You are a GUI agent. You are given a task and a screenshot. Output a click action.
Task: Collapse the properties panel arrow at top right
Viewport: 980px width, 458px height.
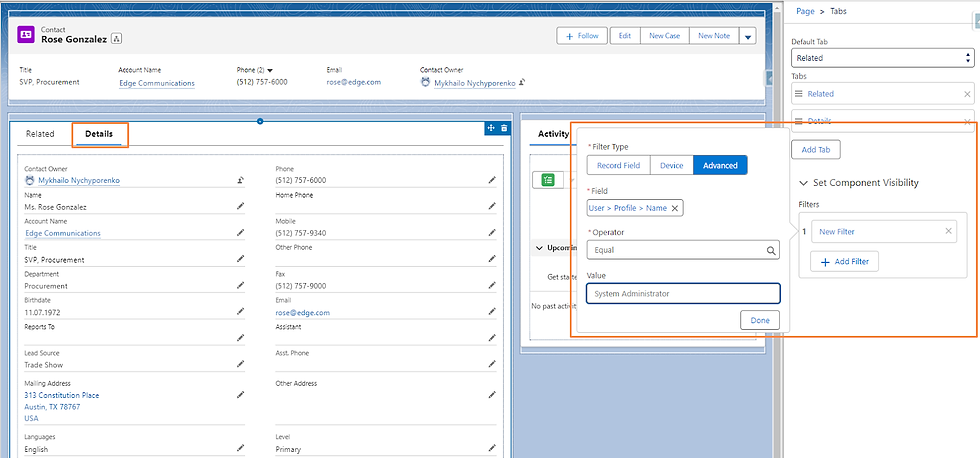pos(976,22)
